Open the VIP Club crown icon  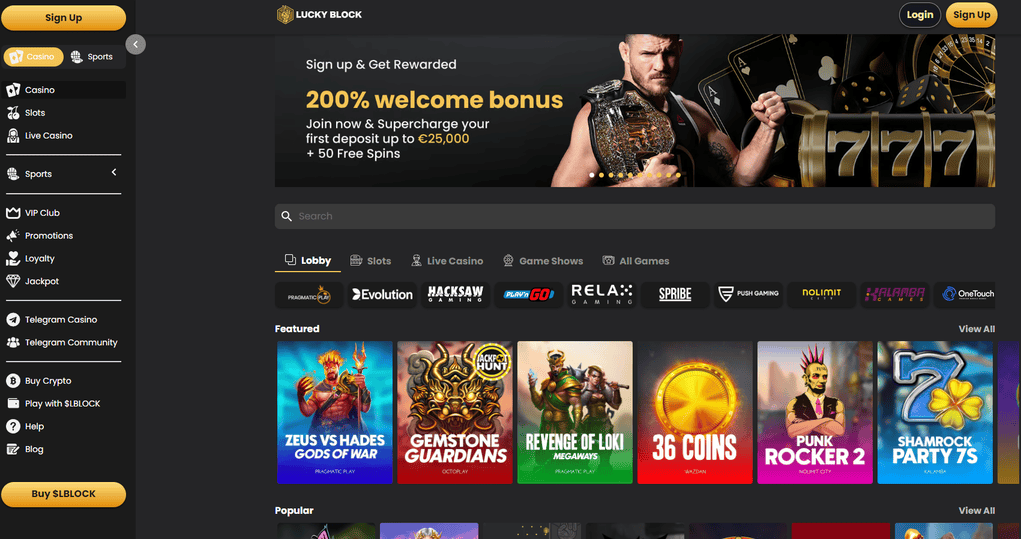13,213
